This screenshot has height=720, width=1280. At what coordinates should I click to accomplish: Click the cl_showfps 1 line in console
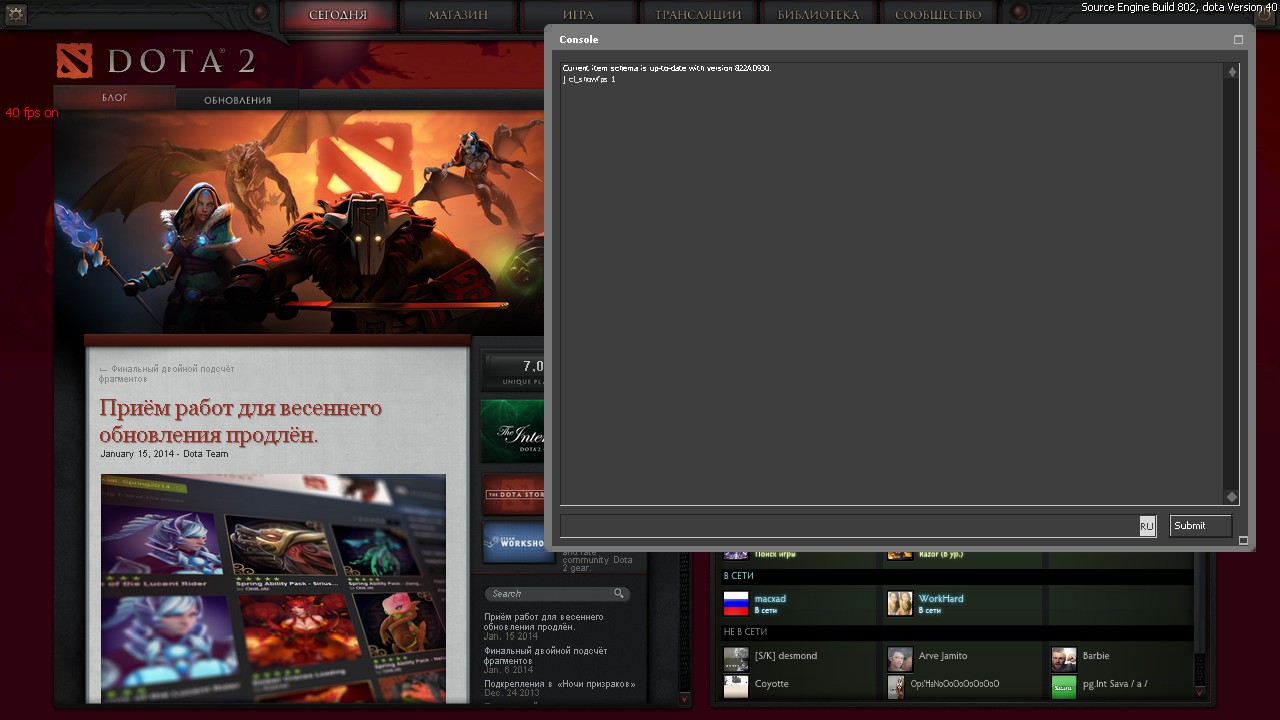pyautogui.click(x=589, y=78)
